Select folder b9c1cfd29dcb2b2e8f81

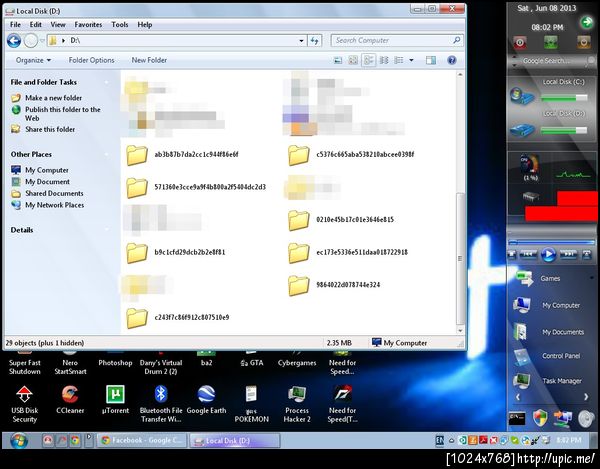click(176, 252)
